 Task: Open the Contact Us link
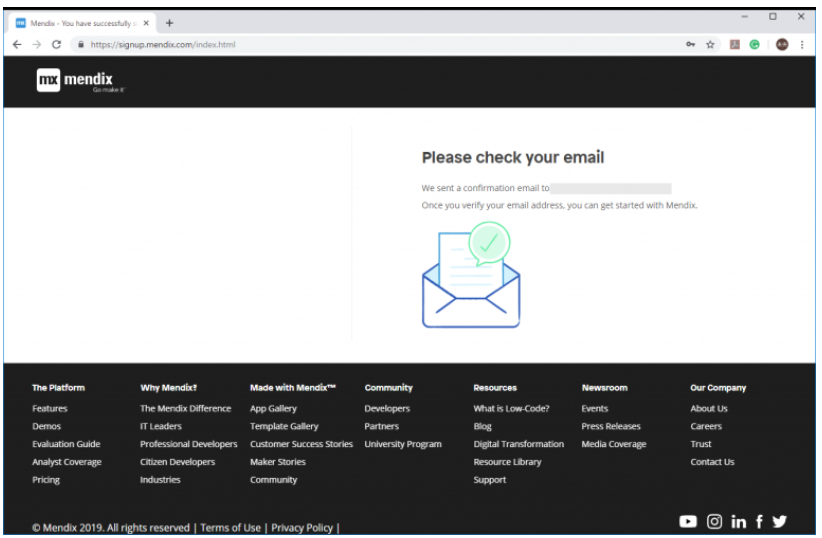(x=712, y=462)
